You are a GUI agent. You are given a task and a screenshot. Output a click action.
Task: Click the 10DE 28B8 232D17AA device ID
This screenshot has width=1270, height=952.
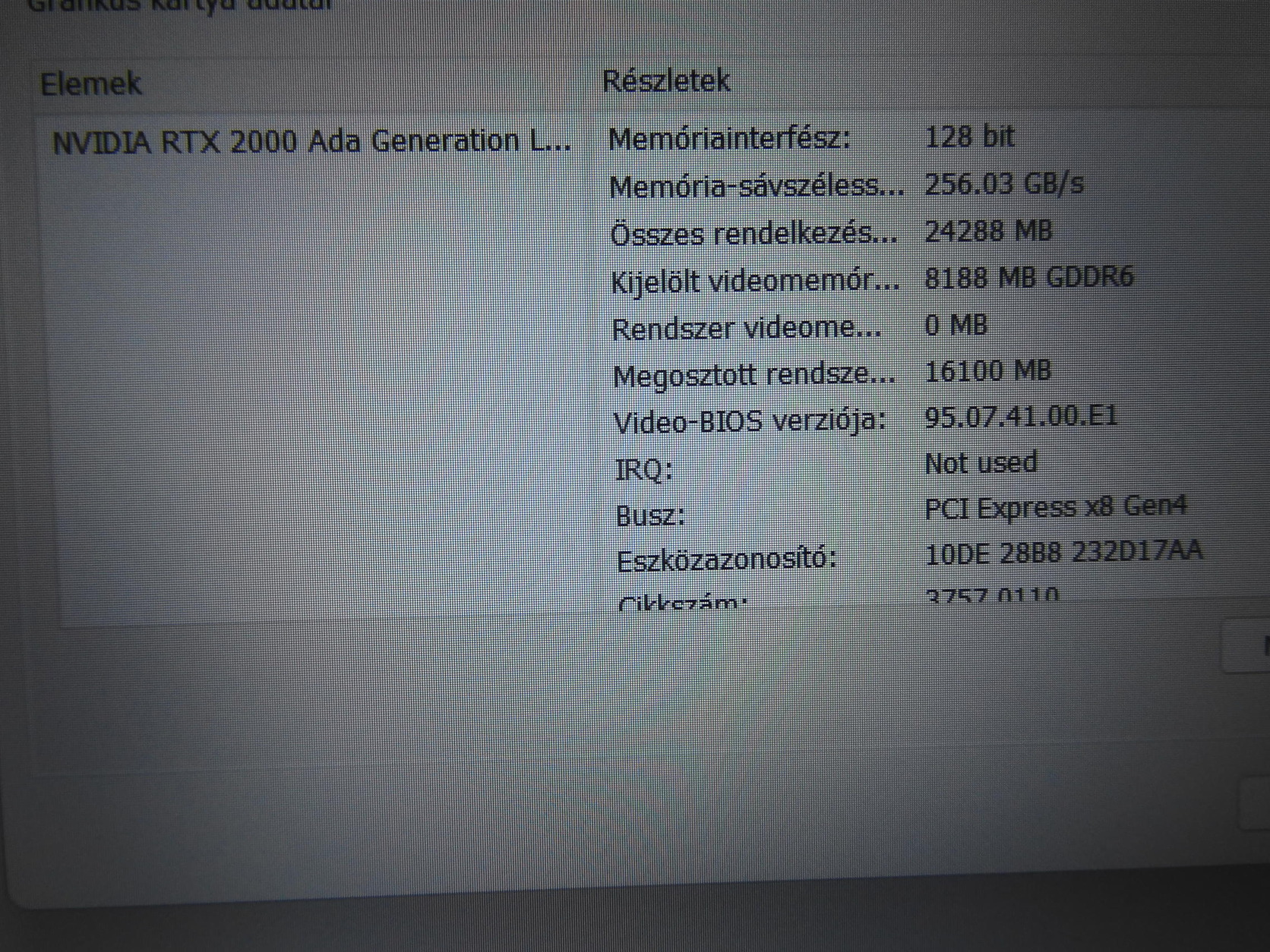1063,553
